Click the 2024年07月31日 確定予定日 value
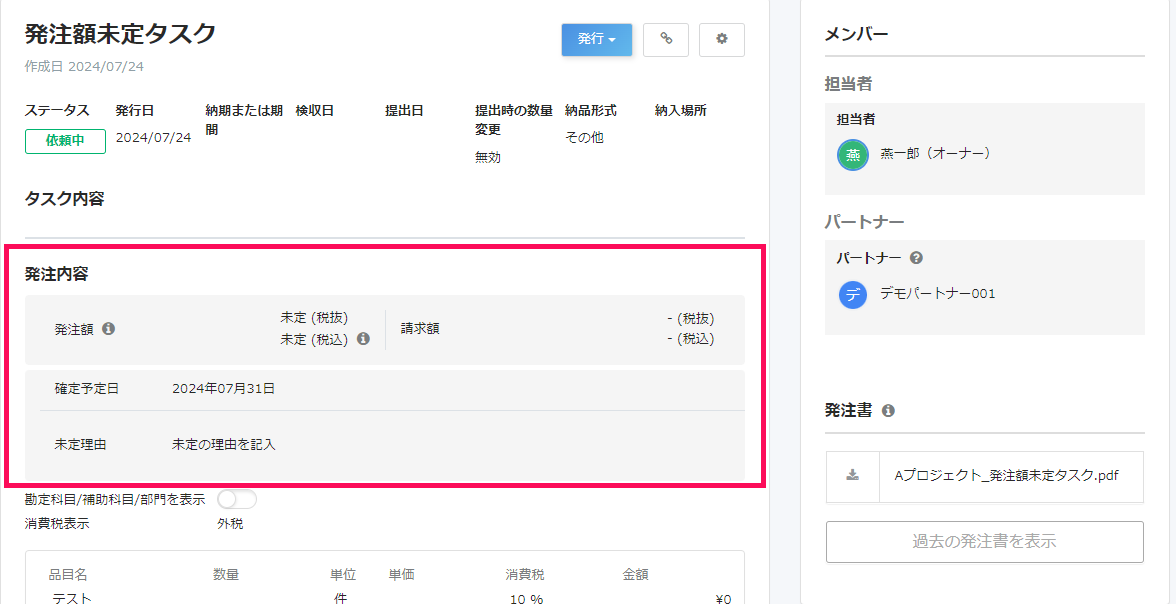Screen dimensions: 1176x604 pyautogui.click(x=224, y=389)
